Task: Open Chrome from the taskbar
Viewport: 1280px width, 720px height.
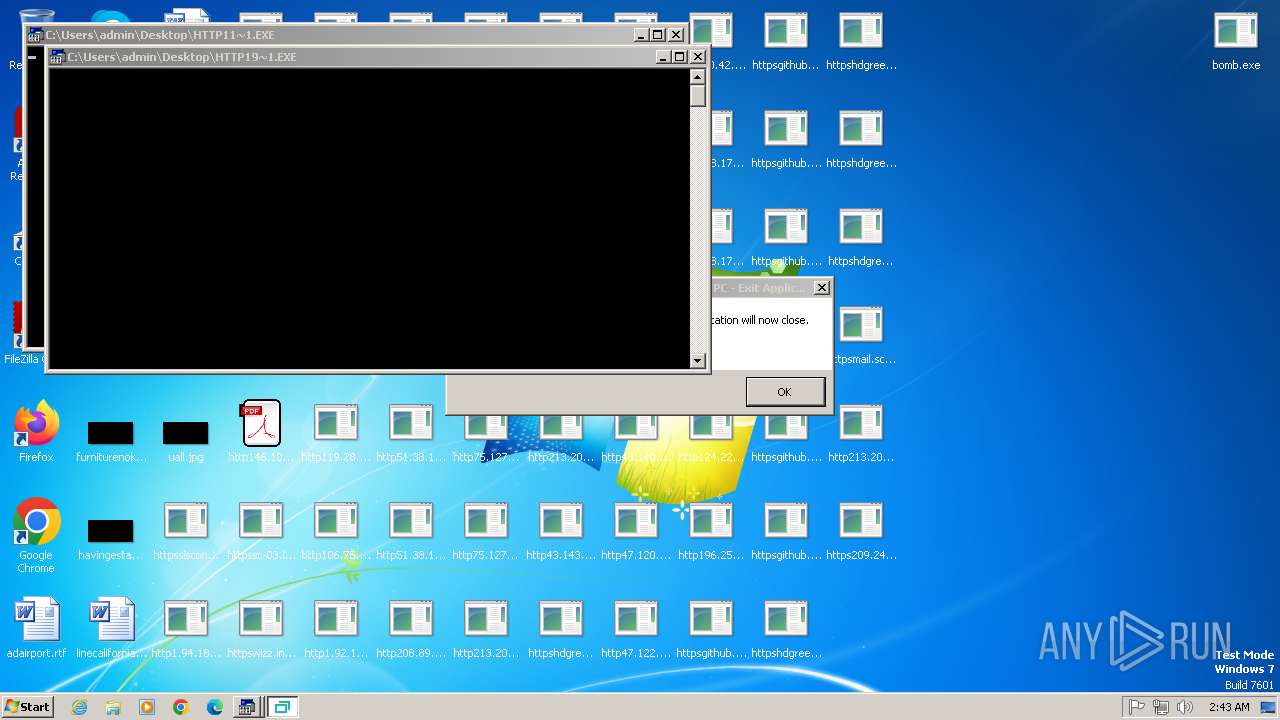Action: point(181,707)
